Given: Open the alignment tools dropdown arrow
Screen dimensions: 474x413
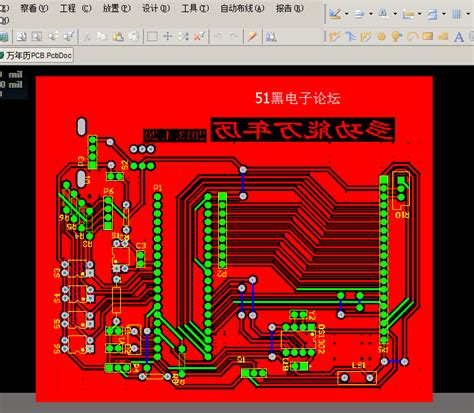Looking at the screenshot, I should click(371, 14).
